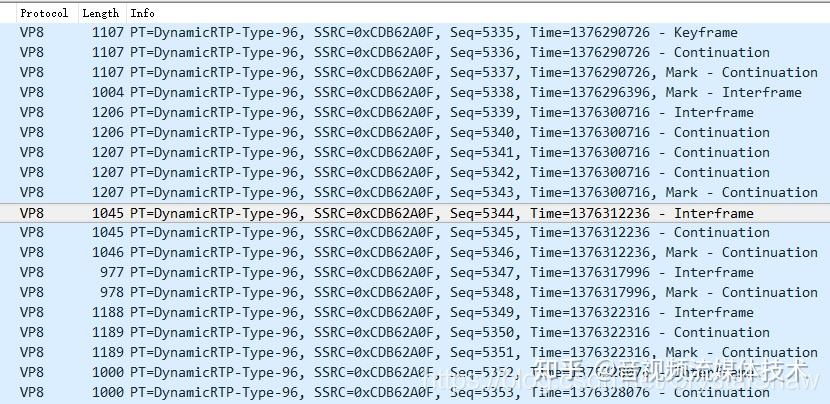This screenshot has height=404, width=830.
Task: Select packet with Seq=5340
Action: pyautogui.click(x=415, y=132)
